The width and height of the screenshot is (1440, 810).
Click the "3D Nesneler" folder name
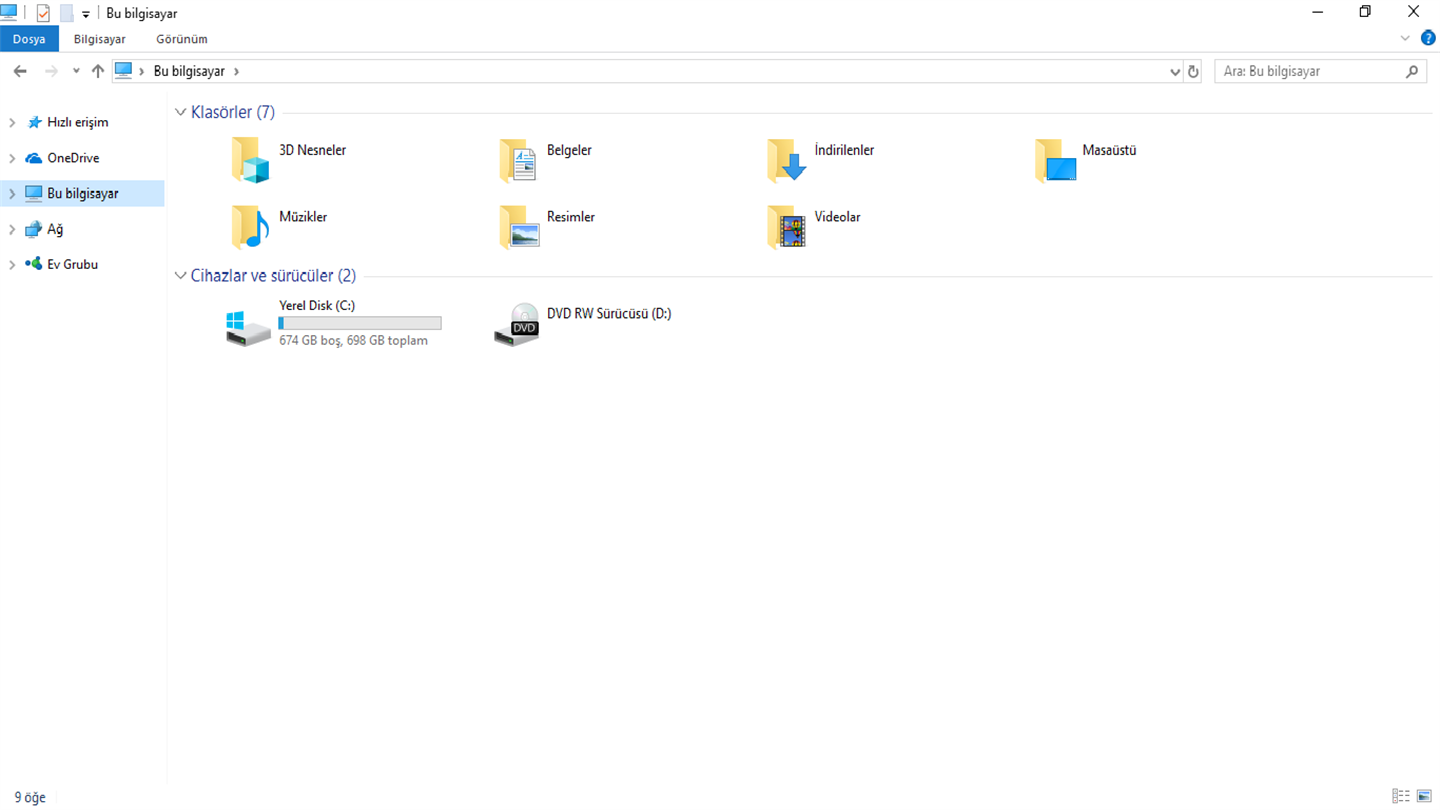tap(312, 150)
